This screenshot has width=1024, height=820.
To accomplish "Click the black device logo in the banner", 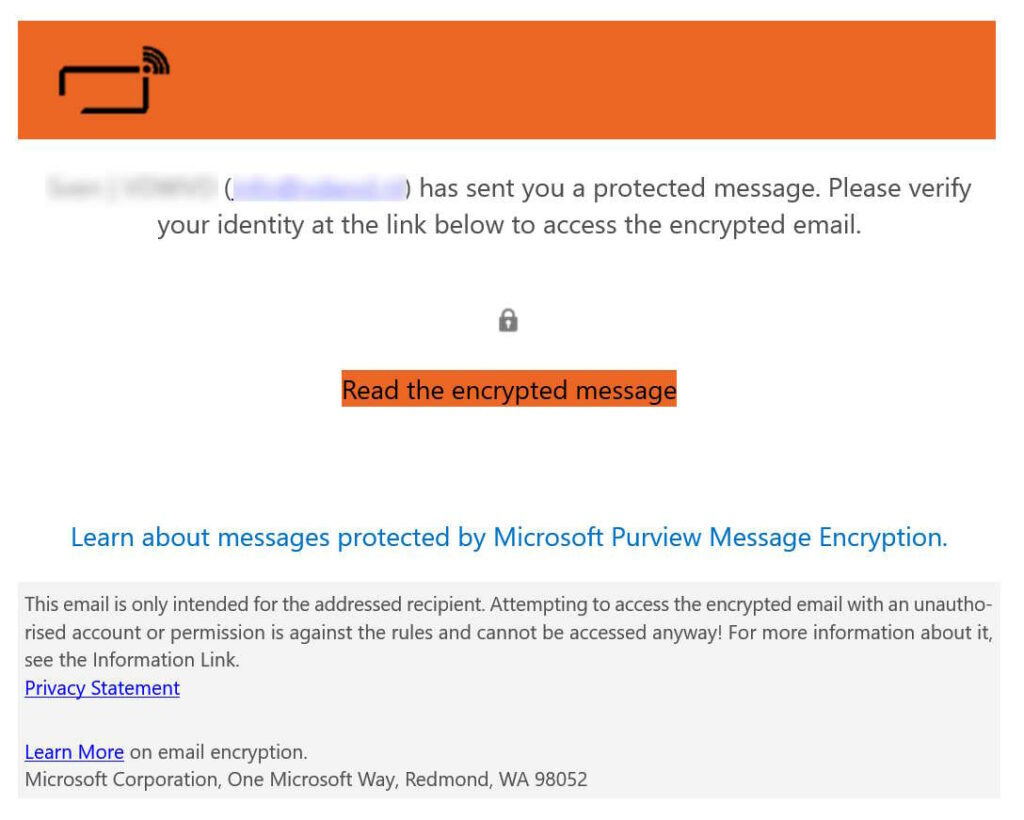I will coord(114,80).
